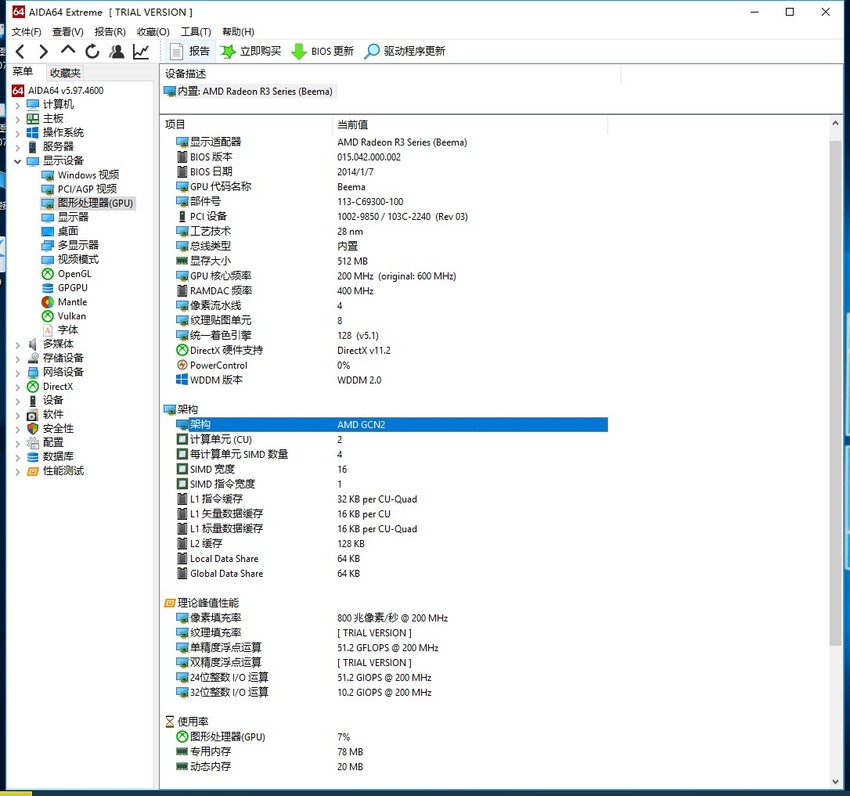Switch to the 收藏夹 tab
This screenshot has height=796, width=850.
pos(65,73)
